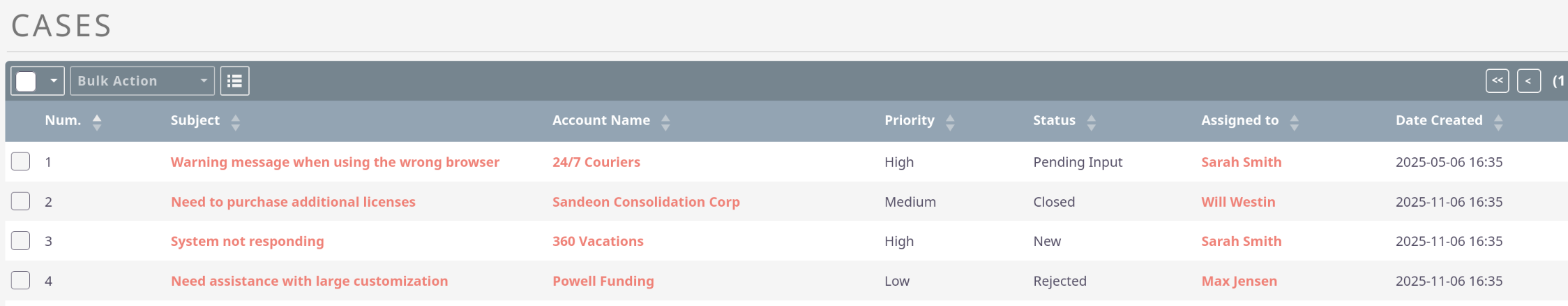Screen dimensions: 1568x306
Task: Open the 24/7 Couriers account
Action: pyautogui.click(x=596, y=162)
